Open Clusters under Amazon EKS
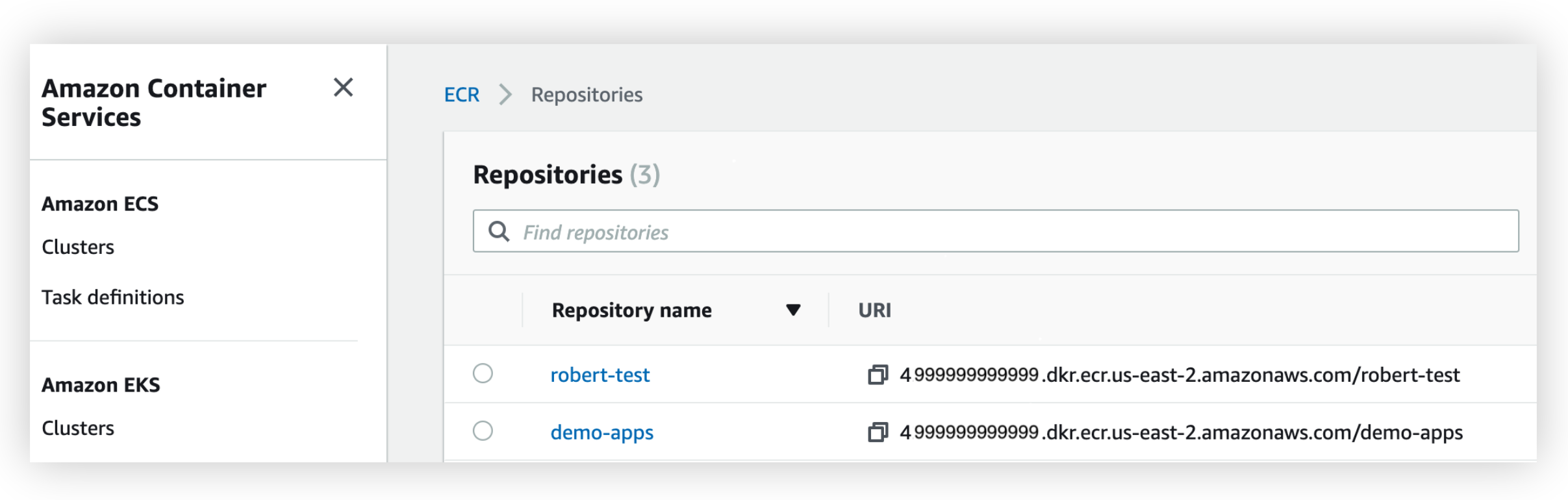Screen dimensions: 1568x500 pos(78,429)
